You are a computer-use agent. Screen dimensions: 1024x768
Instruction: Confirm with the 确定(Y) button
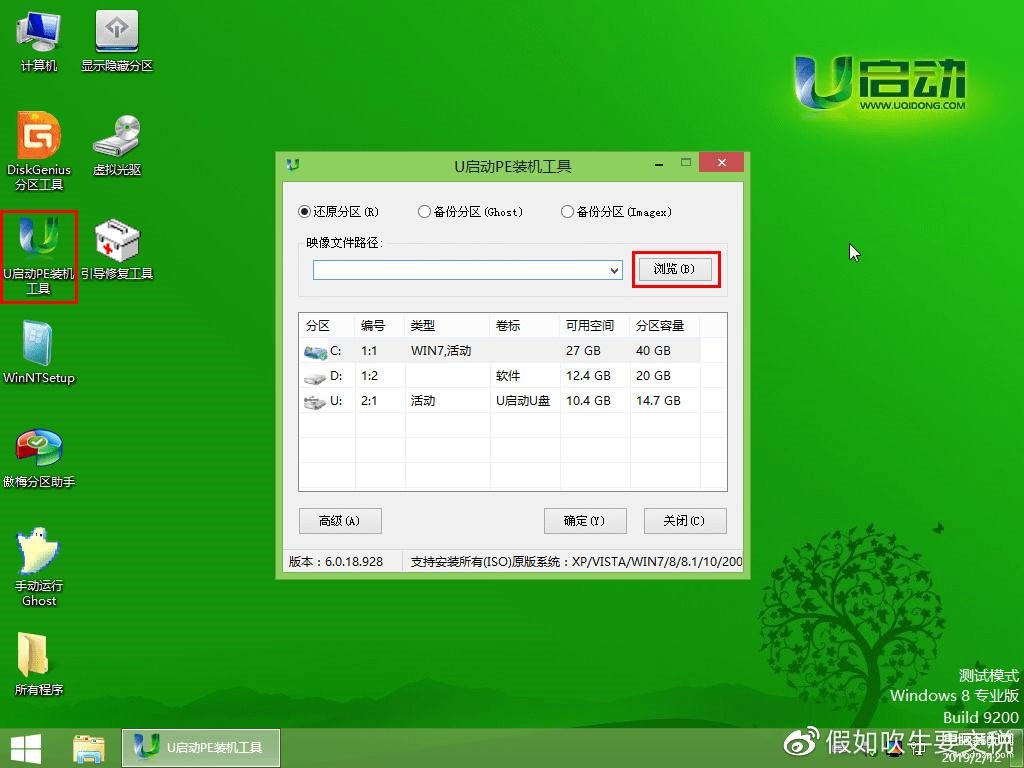tap(584, 520)
